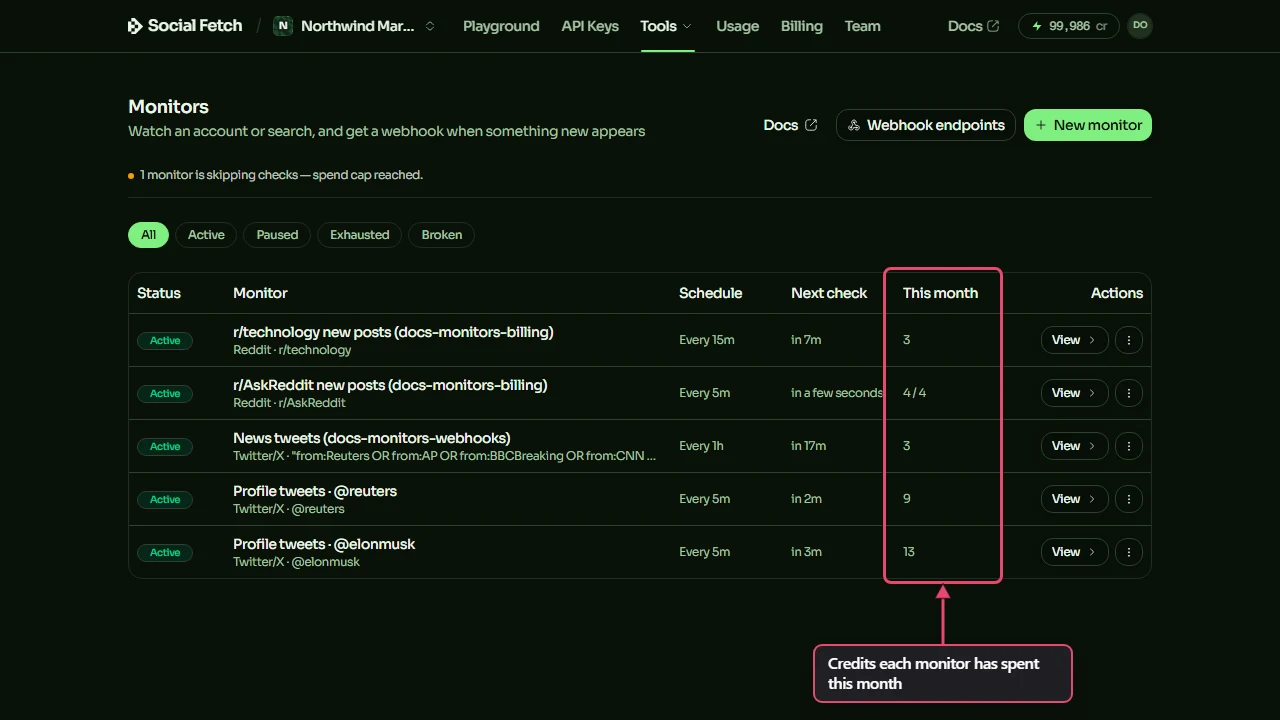The width and height of the screenshot is (1280, 720).
Task: Open more actions for @reuters monitor
Action: 1129,499
